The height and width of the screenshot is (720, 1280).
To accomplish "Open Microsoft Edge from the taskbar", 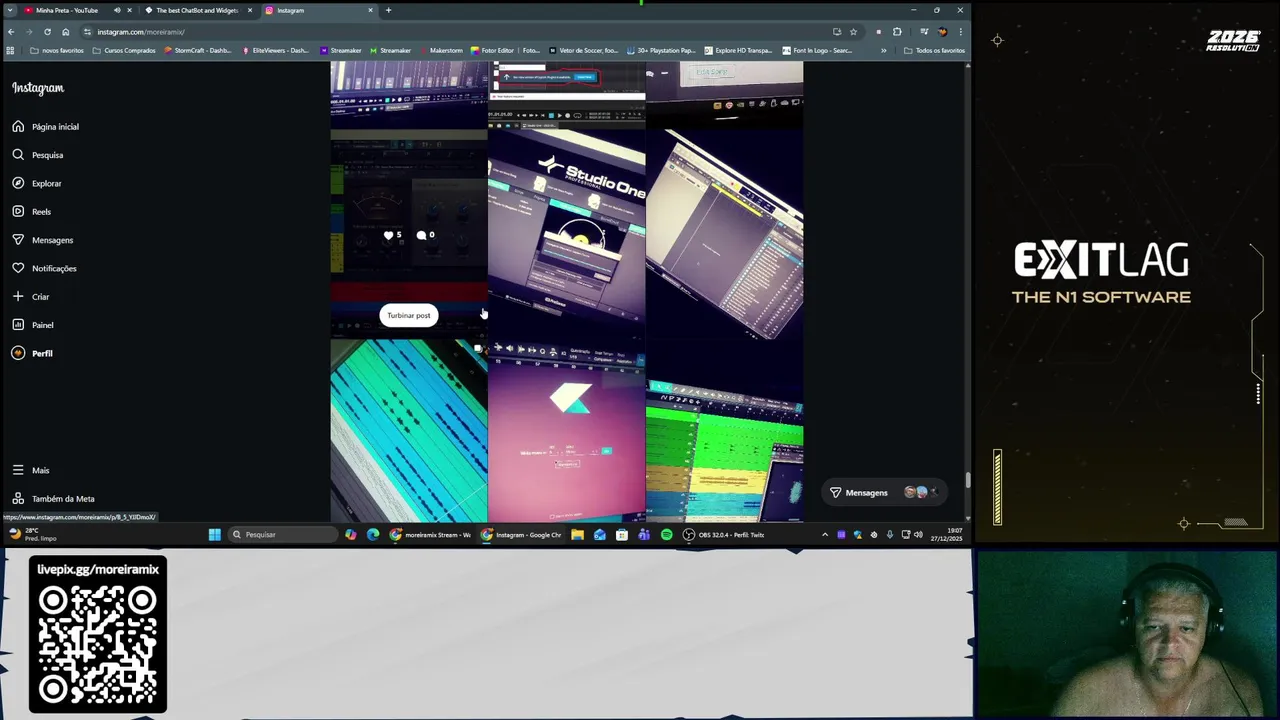I will [373, 535].
